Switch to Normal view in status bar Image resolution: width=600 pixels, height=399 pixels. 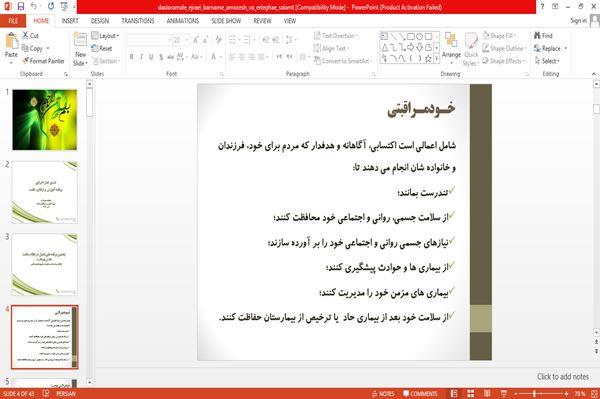454,394
